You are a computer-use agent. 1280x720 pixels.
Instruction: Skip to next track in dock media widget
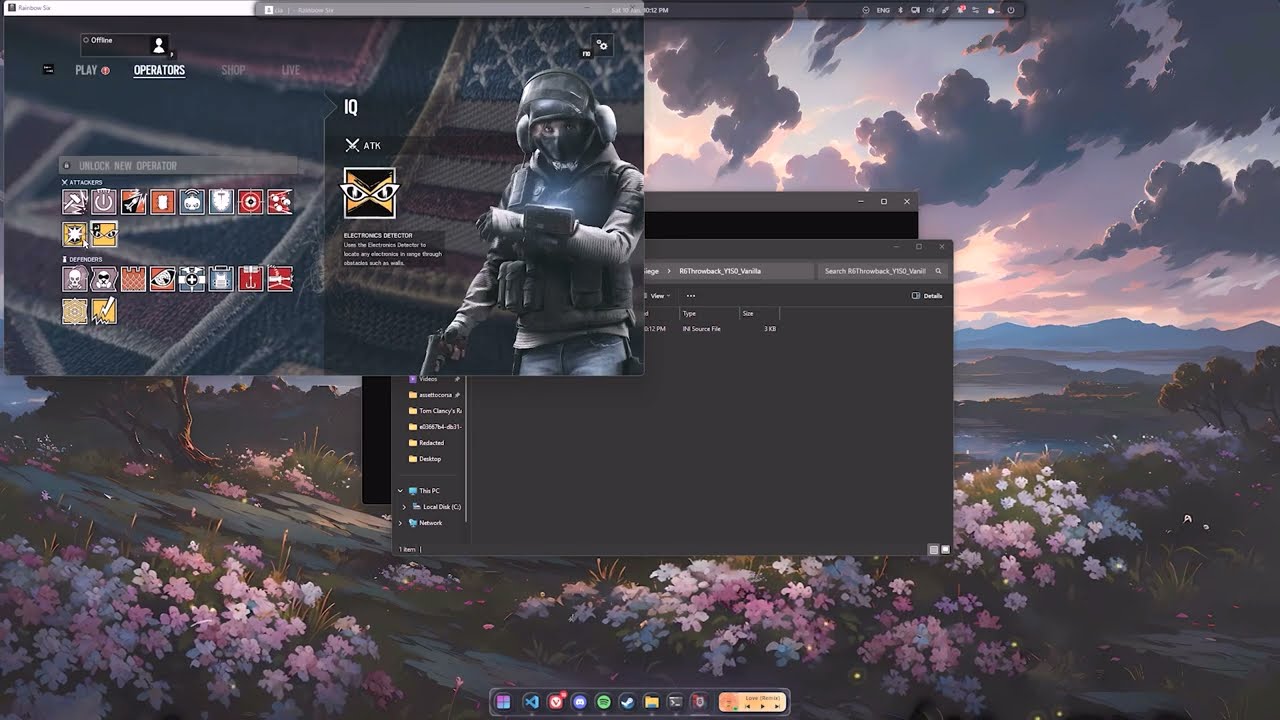point(777,706)
